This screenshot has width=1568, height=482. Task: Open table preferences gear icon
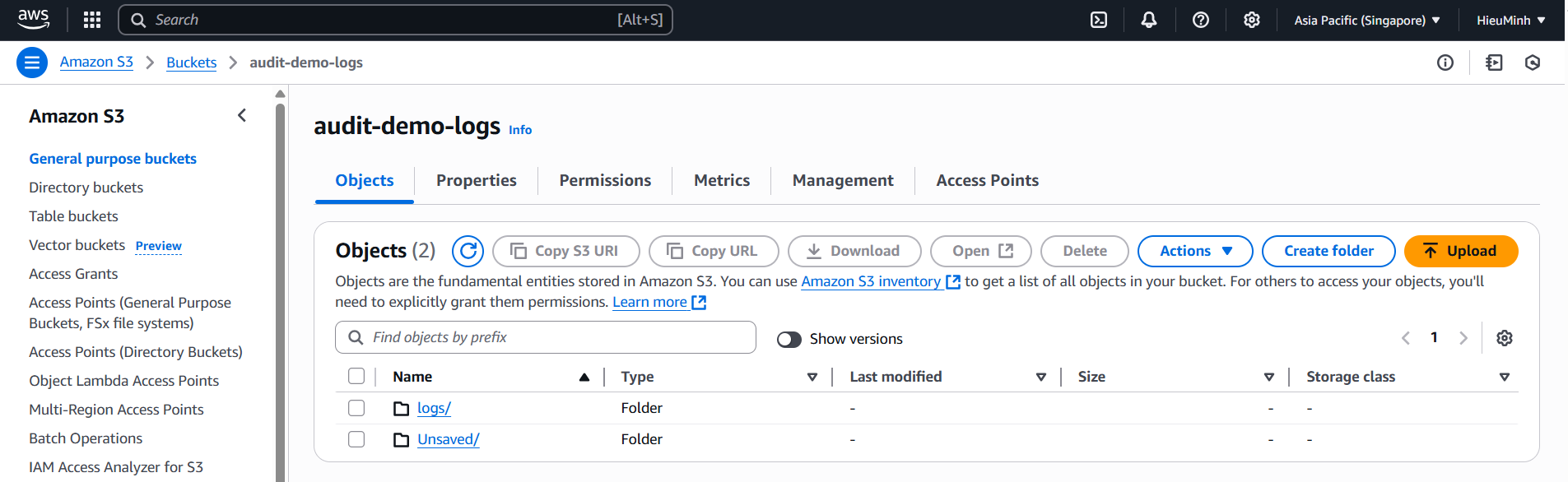1505,338
